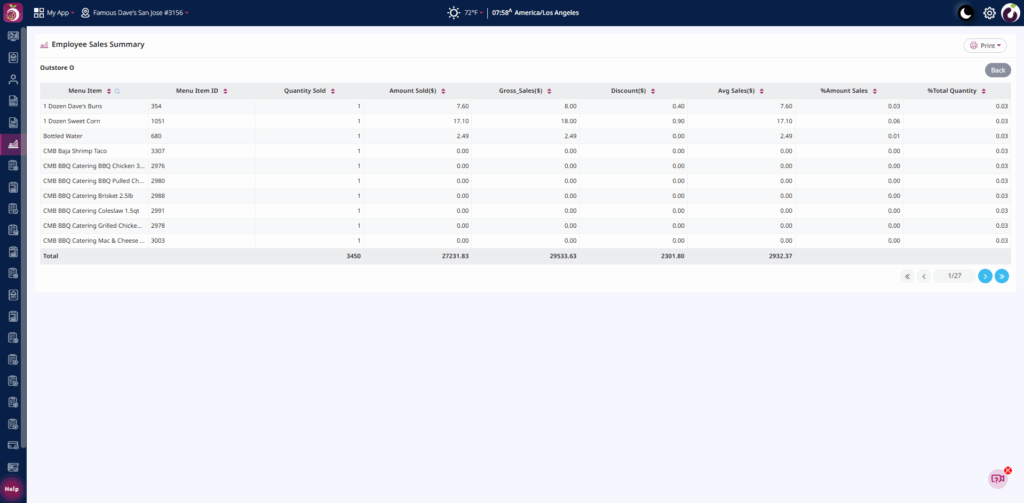Open the chat support icon at bottom right
Image resolution: width=1024 pixels, height=503 pixels.
(997, 479)
